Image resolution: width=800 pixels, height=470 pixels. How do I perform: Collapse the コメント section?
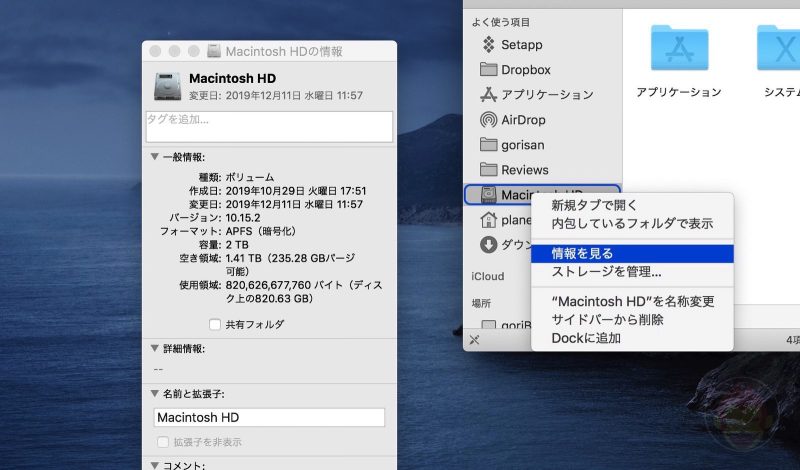(155, 464)
